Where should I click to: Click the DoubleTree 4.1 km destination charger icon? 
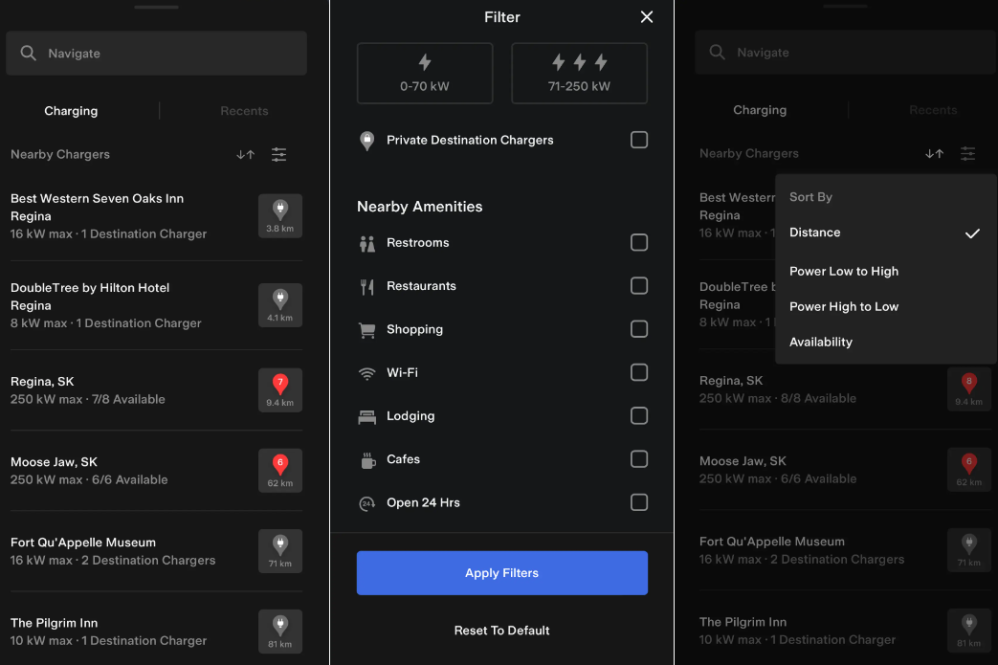[x=280, y=305]
